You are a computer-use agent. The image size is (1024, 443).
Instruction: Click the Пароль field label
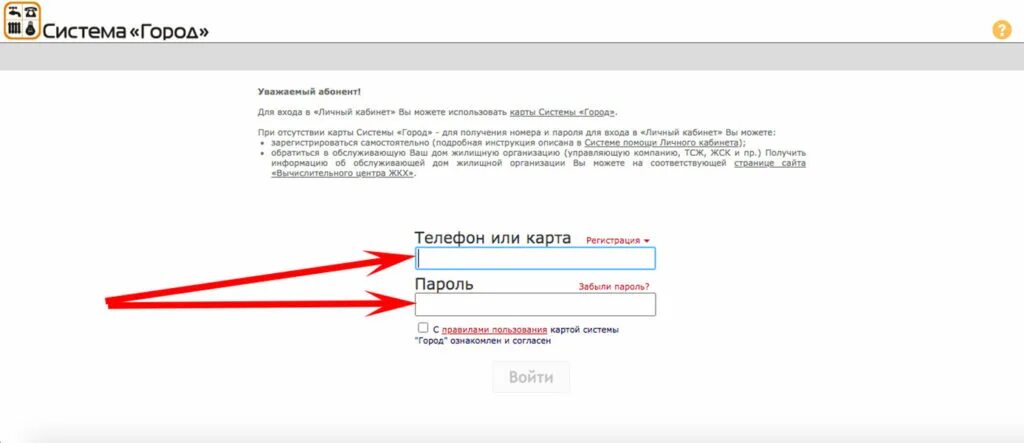coord(444,284)
